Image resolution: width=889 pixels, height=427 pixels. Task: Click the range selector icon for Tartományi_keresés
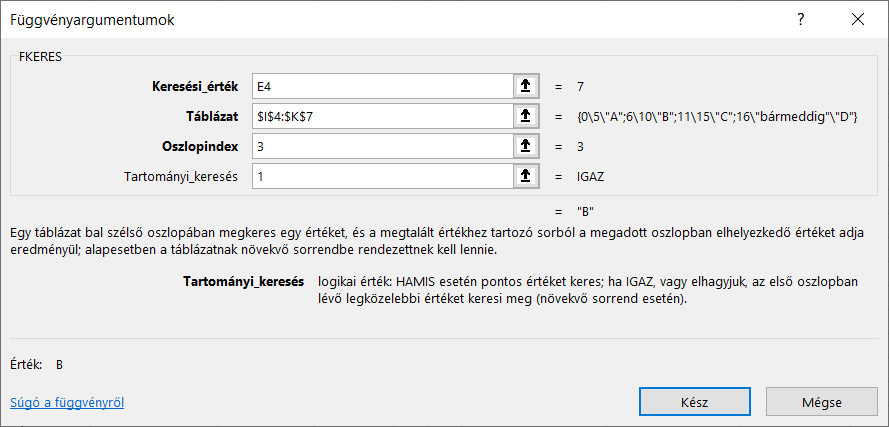click(525, 176)
